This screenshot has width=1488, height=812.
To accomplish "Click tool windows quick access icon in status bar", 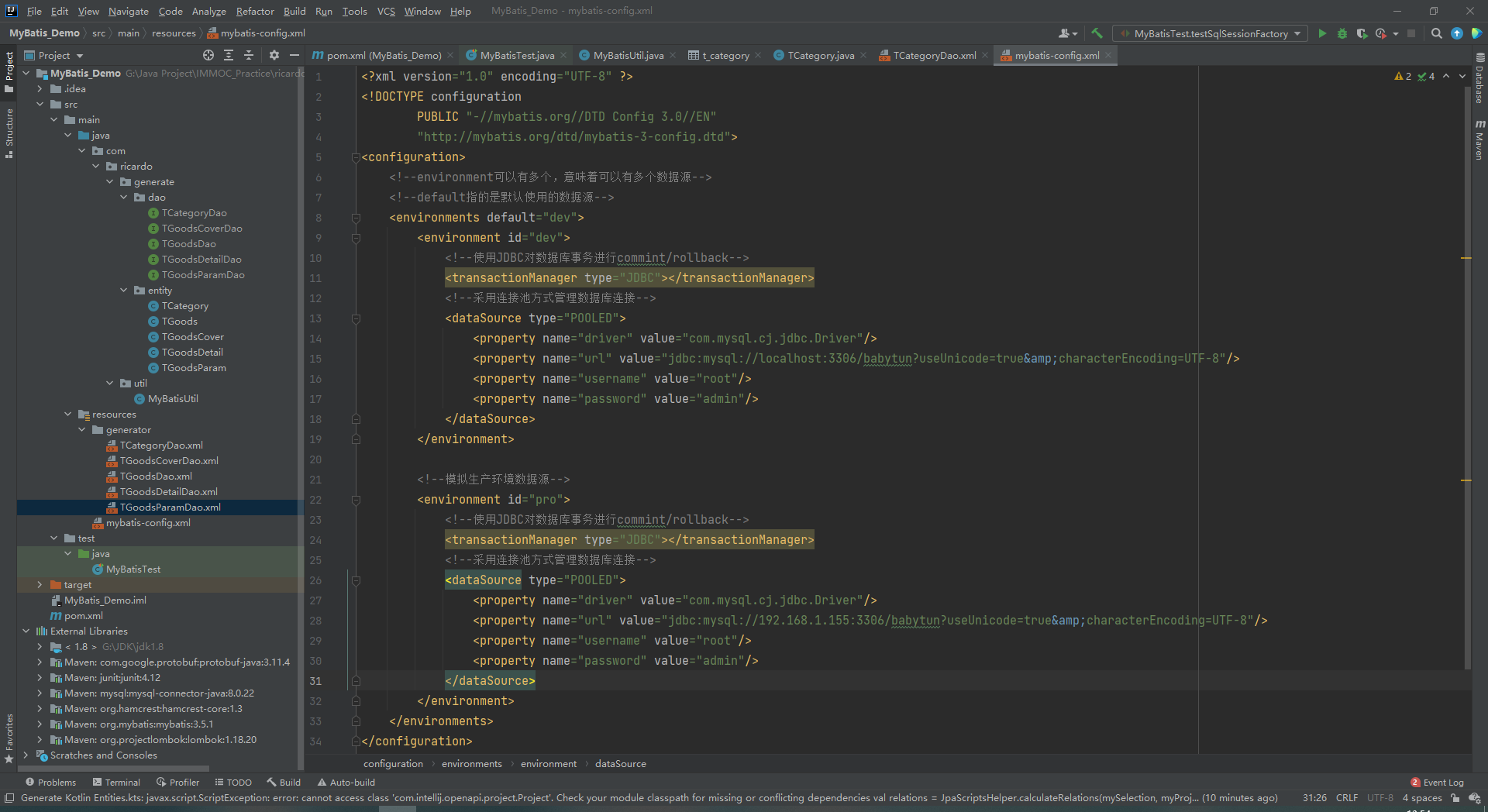I will click(x=9, y=798).
